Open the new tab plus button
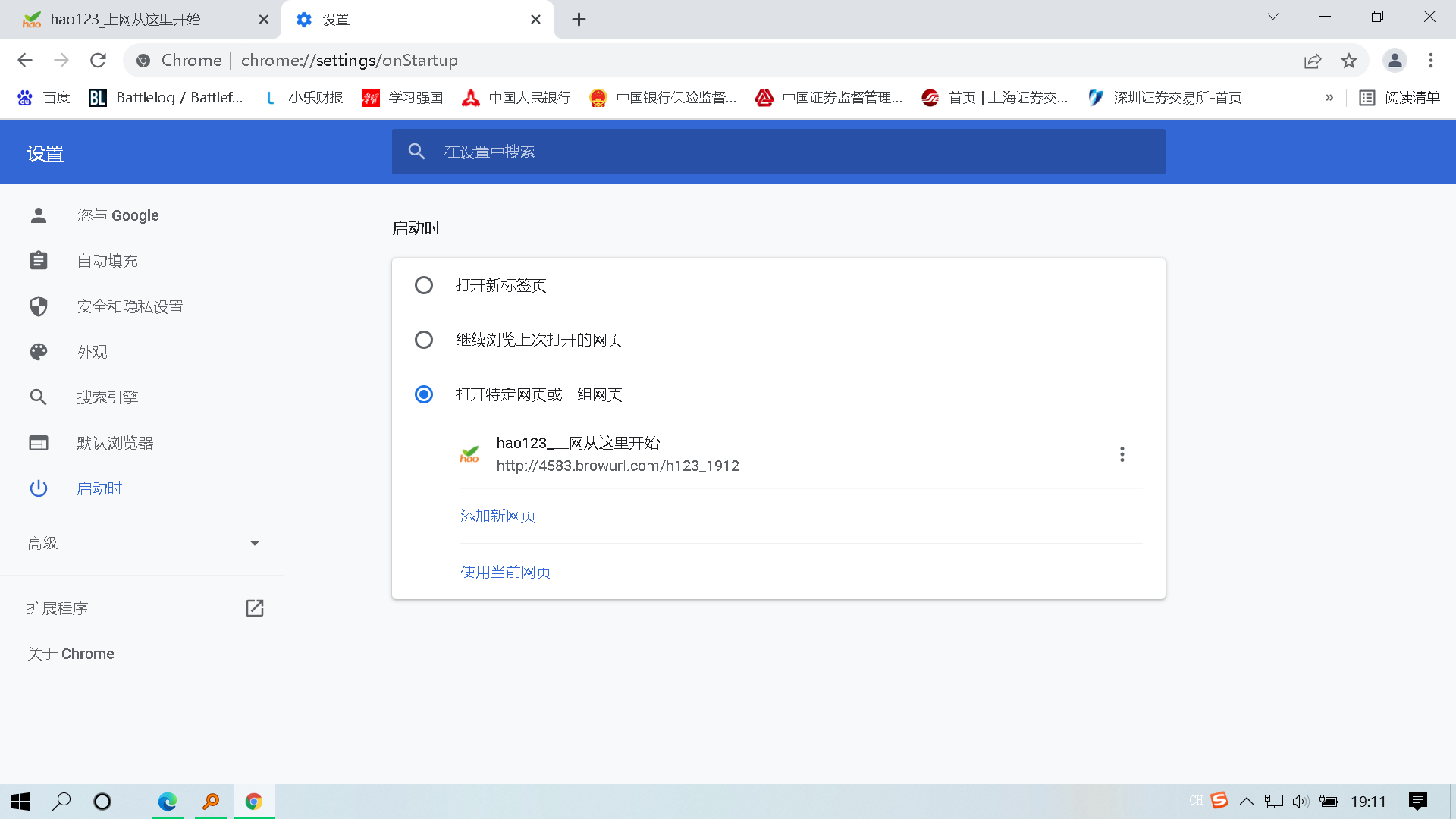Image resolution: width=1456 pixels, height=819 pixels. coord(579,20)
